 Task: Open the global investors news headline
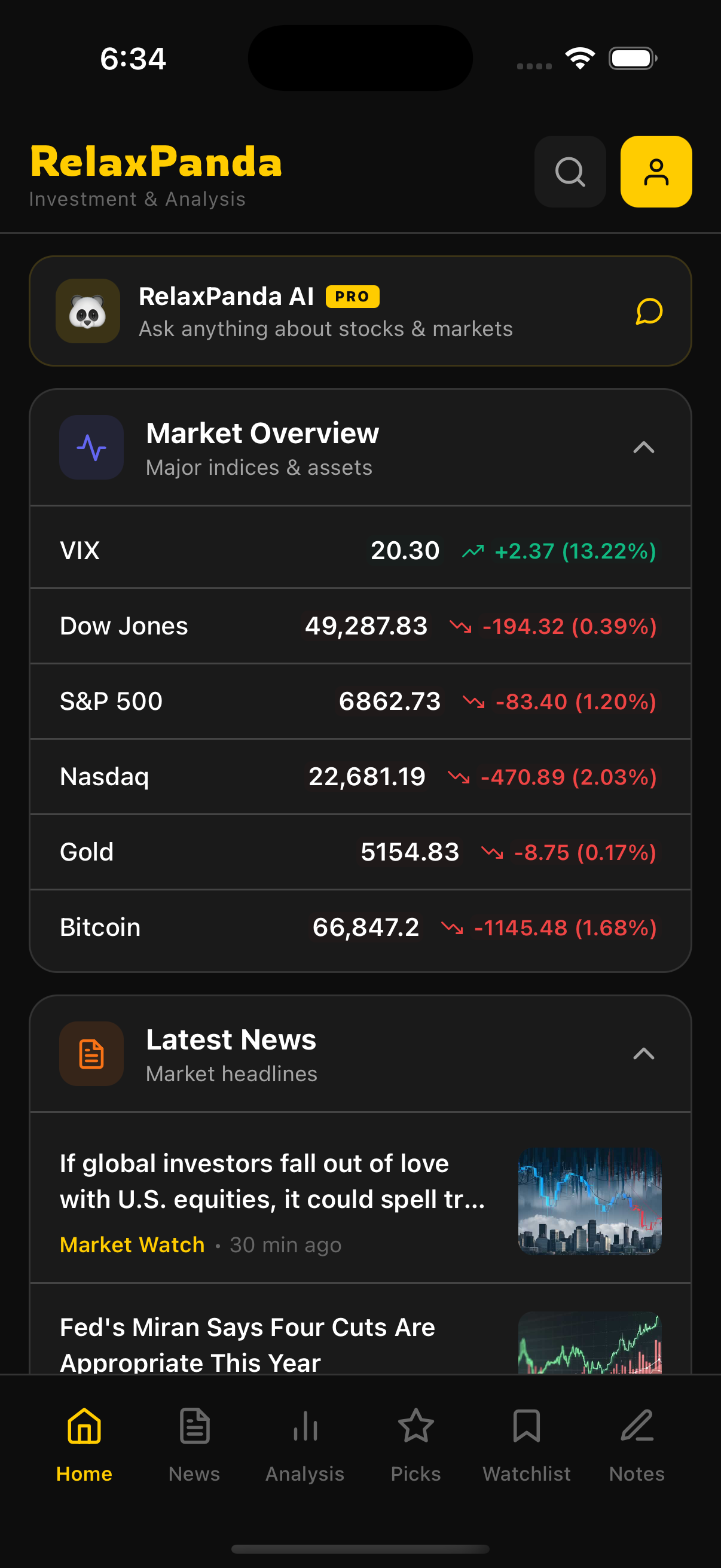coord(272,1181)
